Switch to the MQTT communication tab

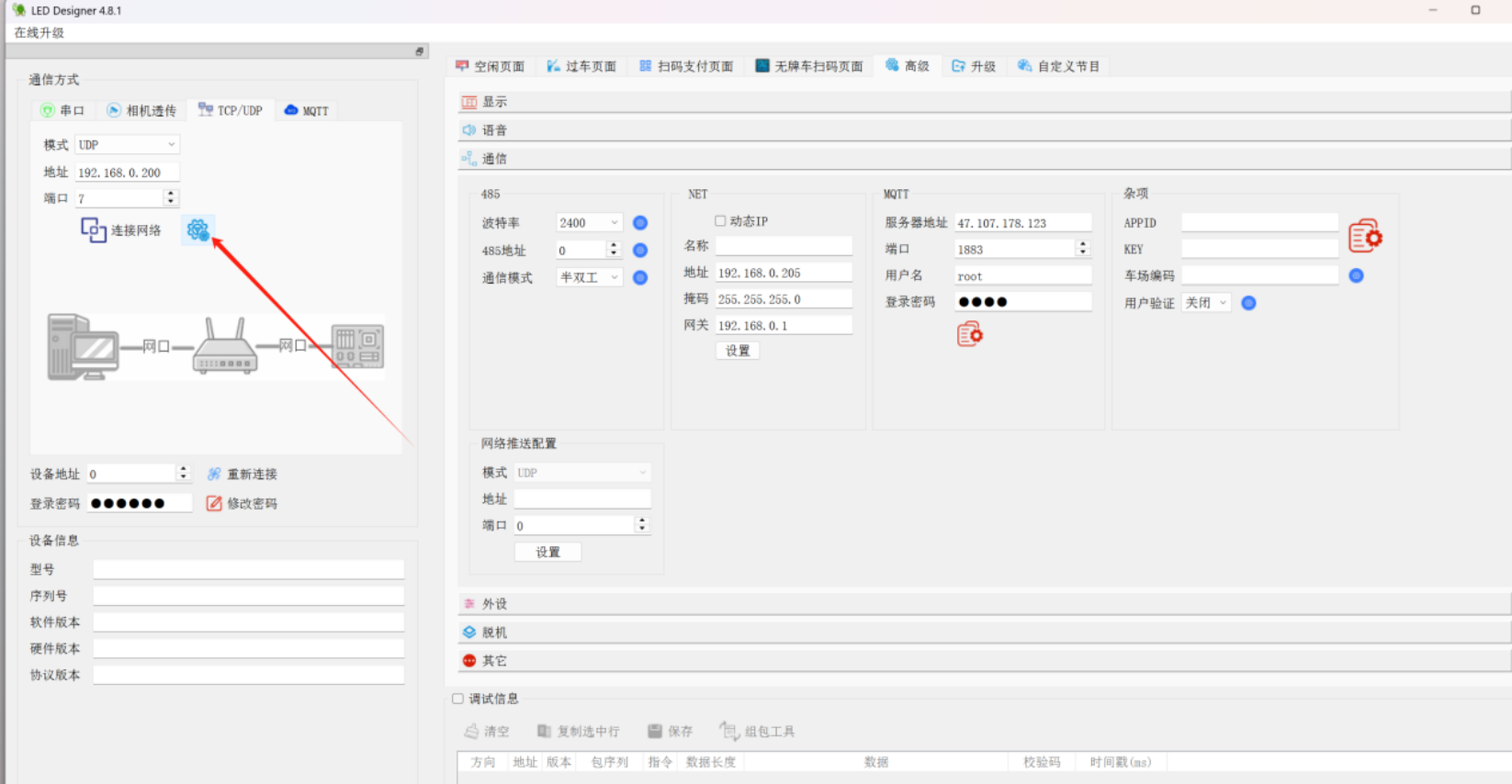pos(307,110)
